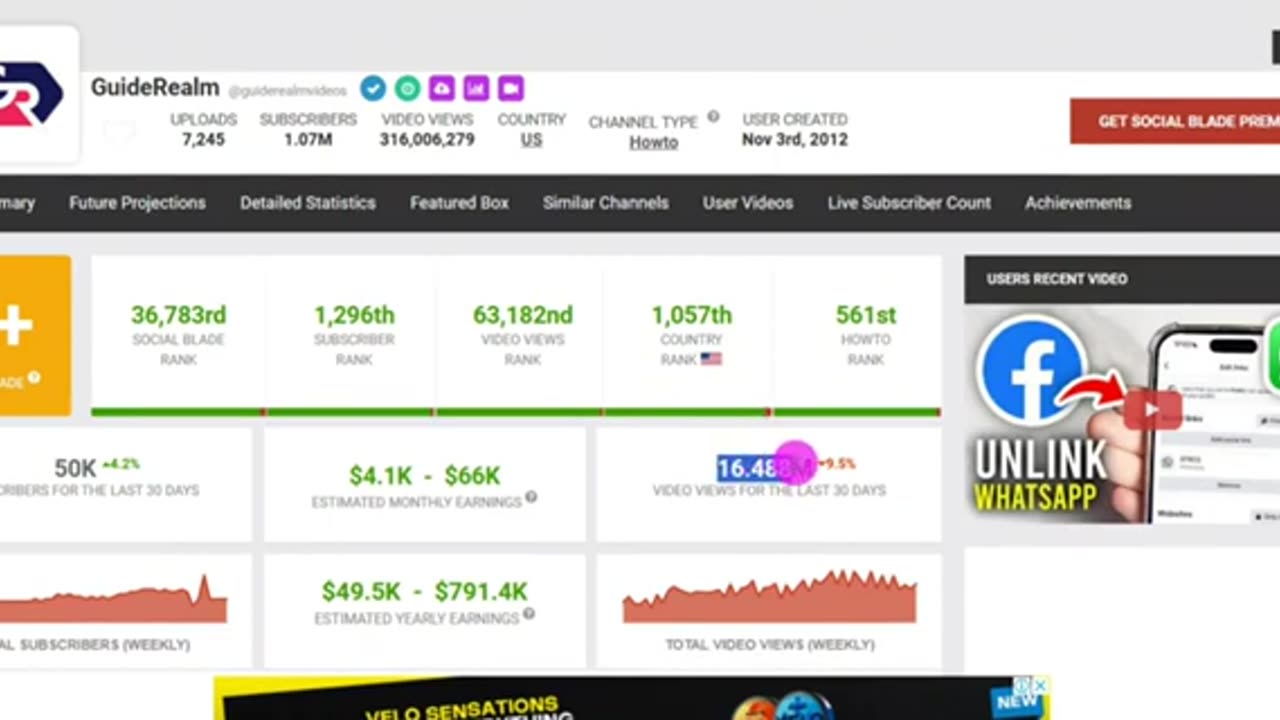Click the 1,296th subscriber rank
The height and width of the screenshot is (720, 1280).
click(x=354, y=315)
